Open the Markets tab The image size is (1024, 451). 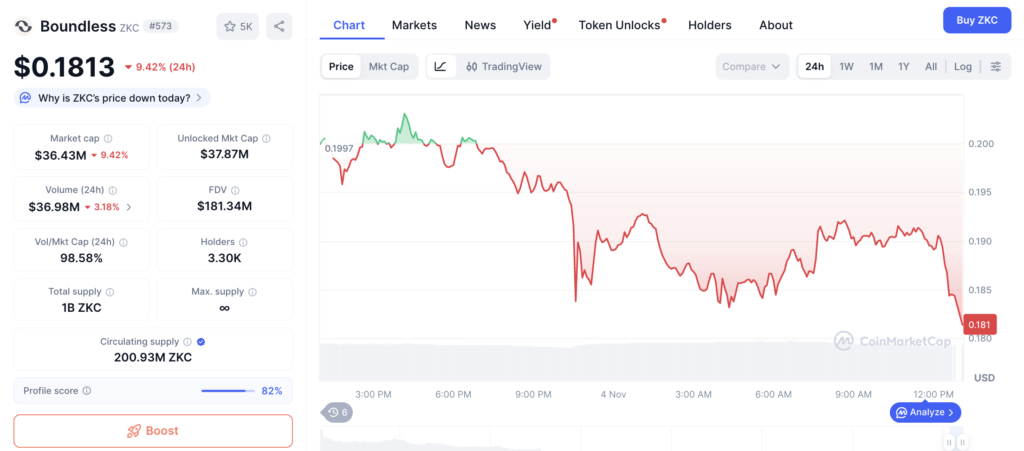click(x=414, y=25)
